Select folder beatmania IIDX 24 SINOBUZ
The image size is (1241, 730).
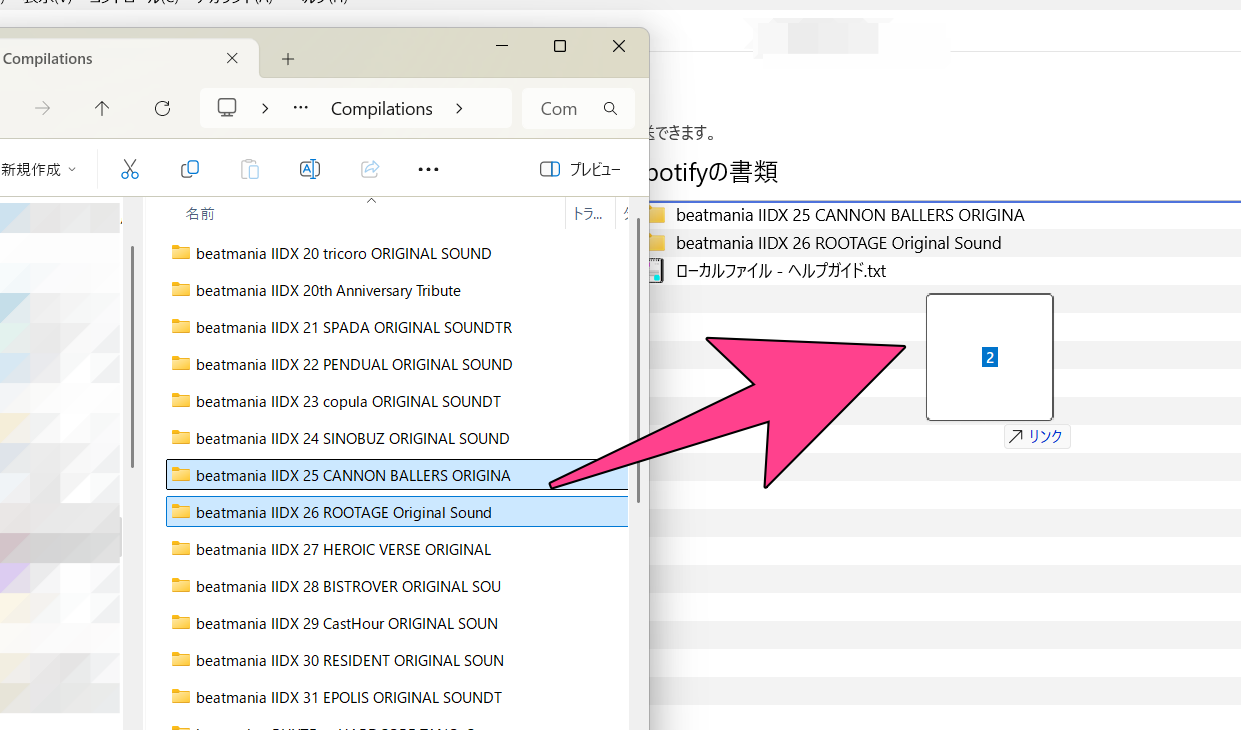coord(397,439)
